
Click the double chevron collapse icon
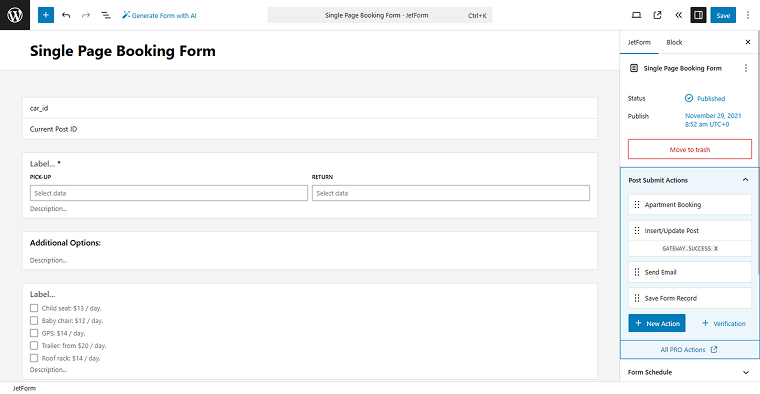tap(679, 15)
